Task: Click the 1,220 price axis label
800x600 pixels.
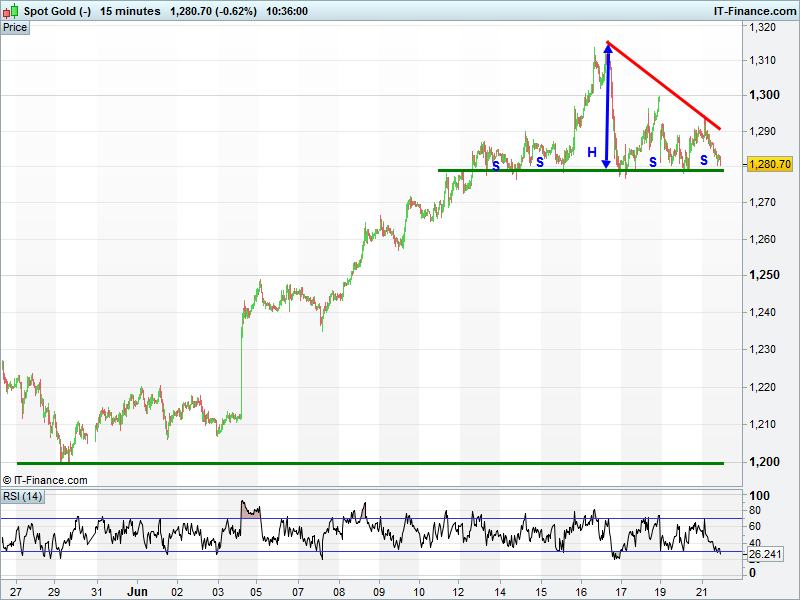Action: pos(762,387)
